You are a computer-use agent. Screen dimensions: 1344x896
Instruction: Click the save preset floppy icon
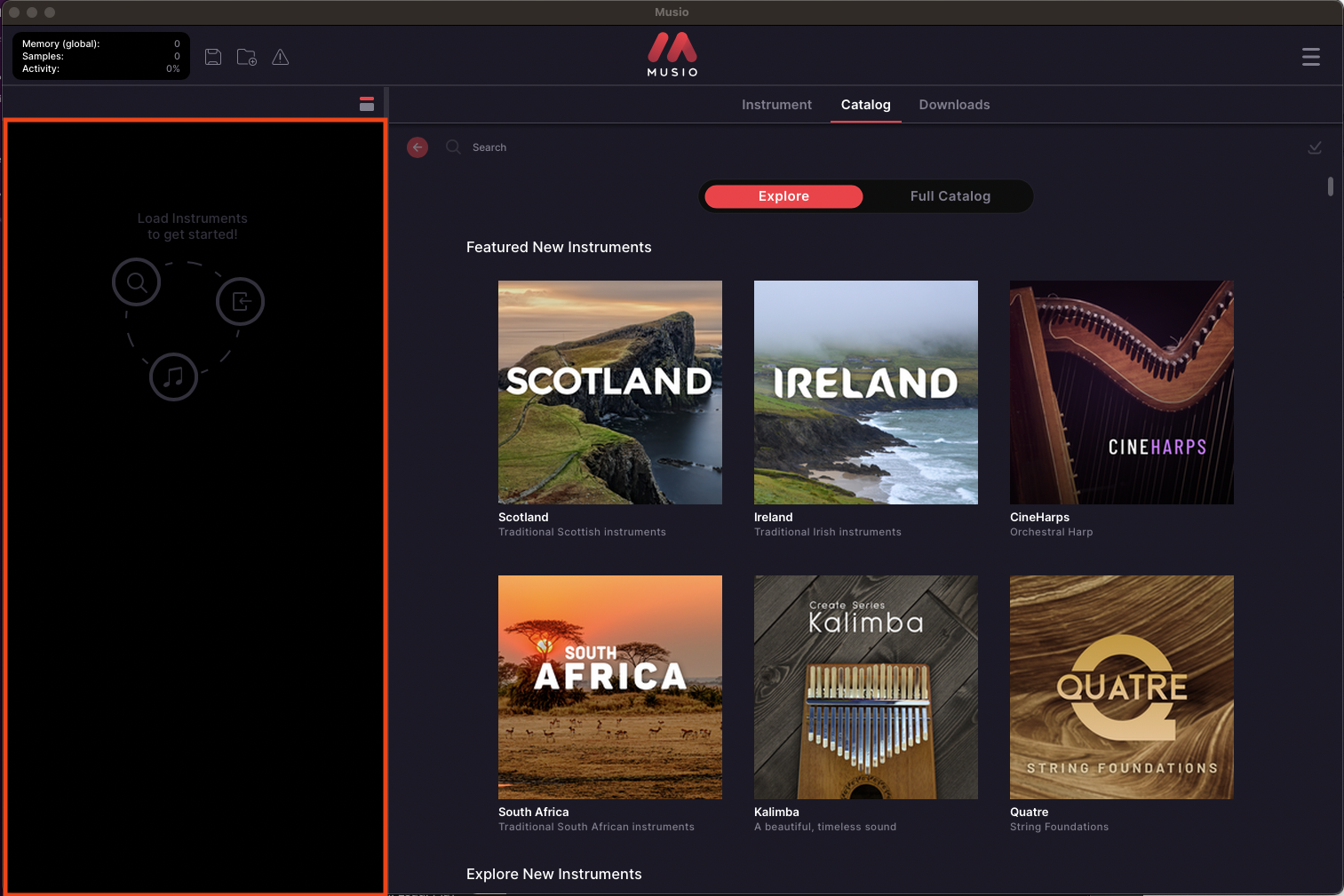(x=213, y=57)
